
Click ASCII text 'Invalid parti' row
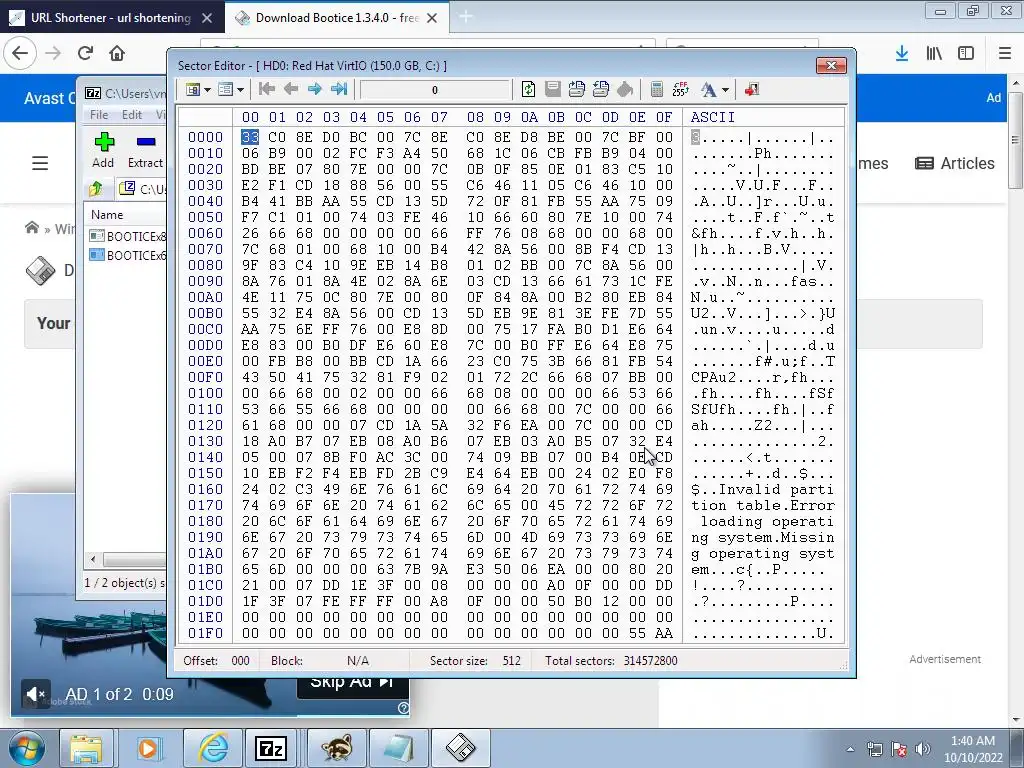(x=762, y=489)
